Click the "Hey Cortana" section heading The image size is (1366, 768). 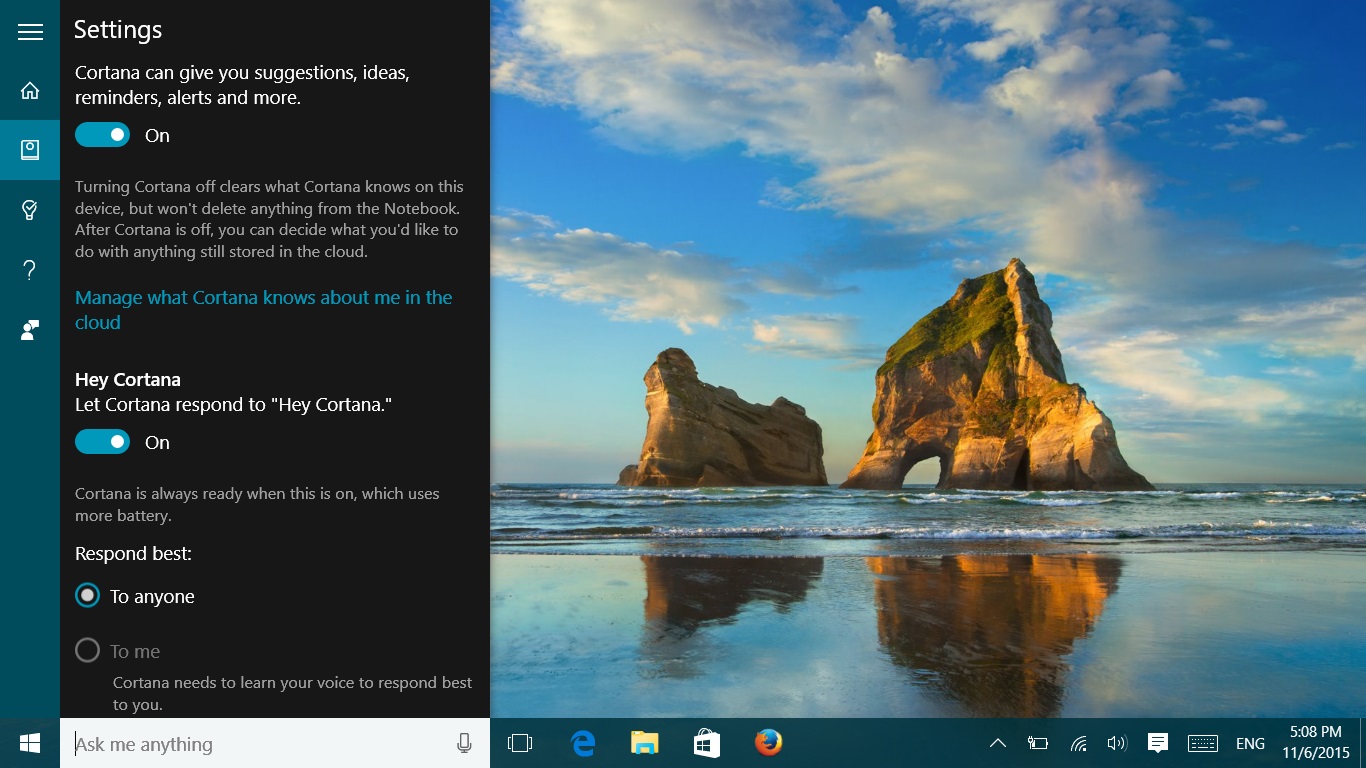pos(128,380)
